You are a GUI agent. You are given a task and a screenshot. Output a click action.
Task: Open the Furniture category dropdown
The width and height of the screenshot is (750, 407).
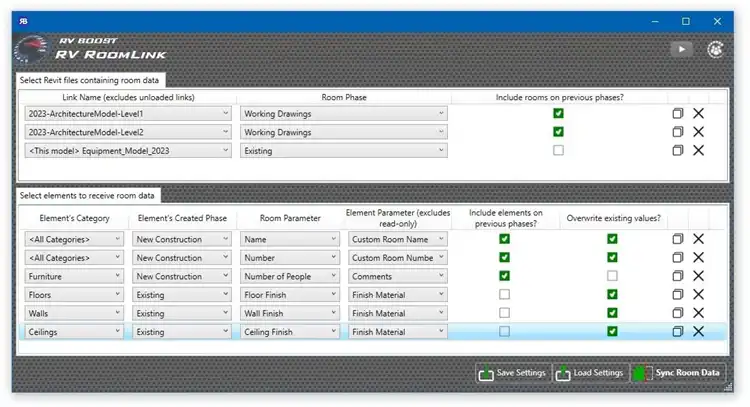(x=74, y=276)
